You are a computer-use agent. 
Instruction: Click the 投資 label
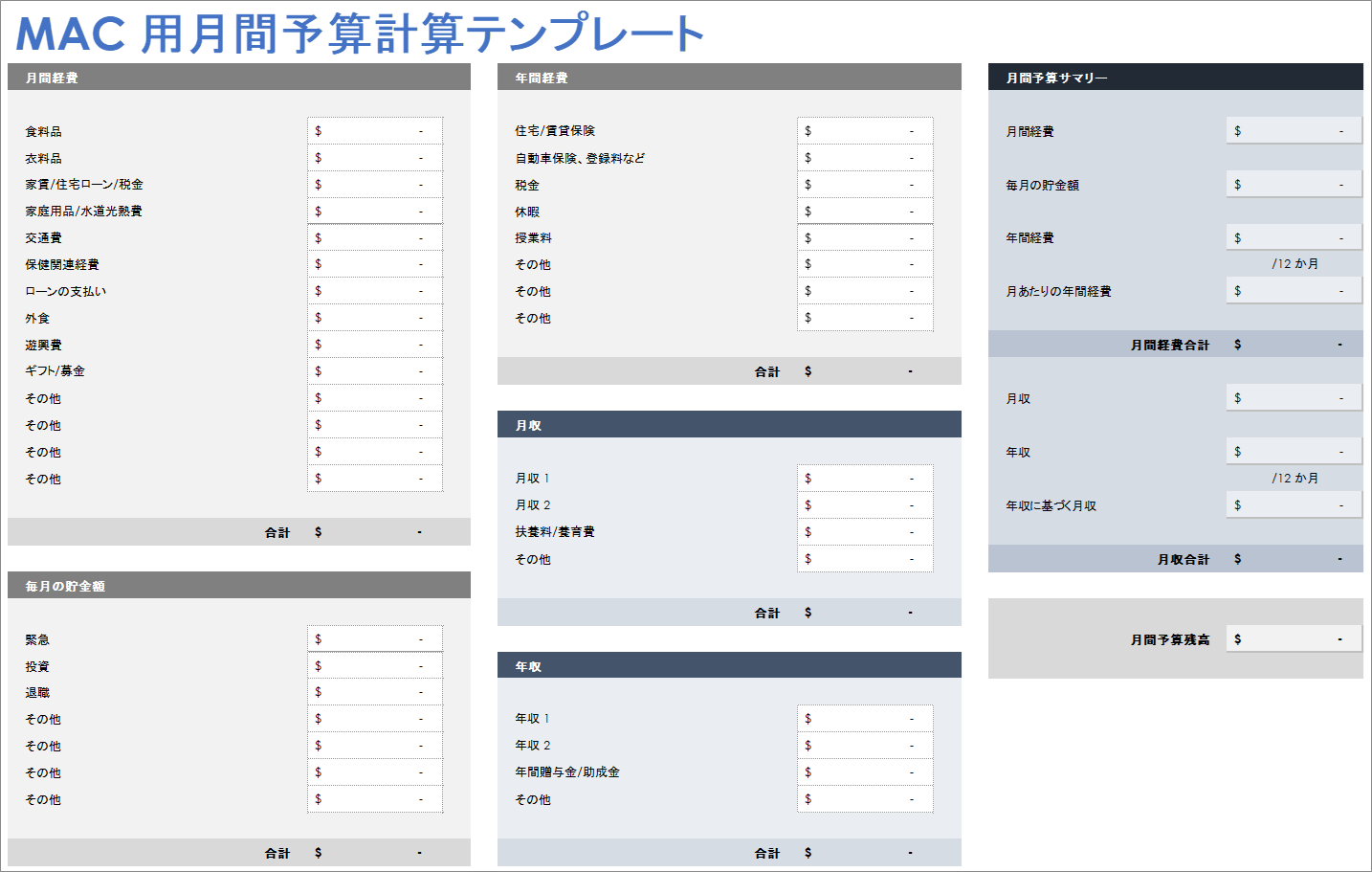tap(37, 666)
